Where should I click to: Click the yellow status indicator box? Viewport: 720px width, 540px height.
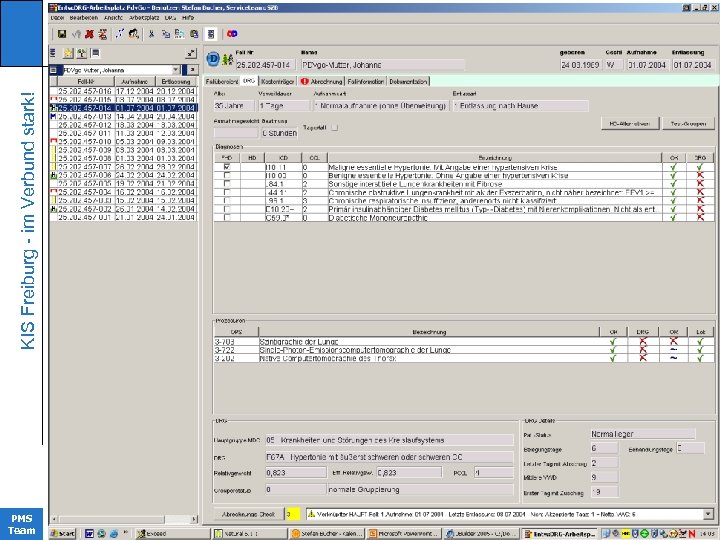(x=291, y=514)
